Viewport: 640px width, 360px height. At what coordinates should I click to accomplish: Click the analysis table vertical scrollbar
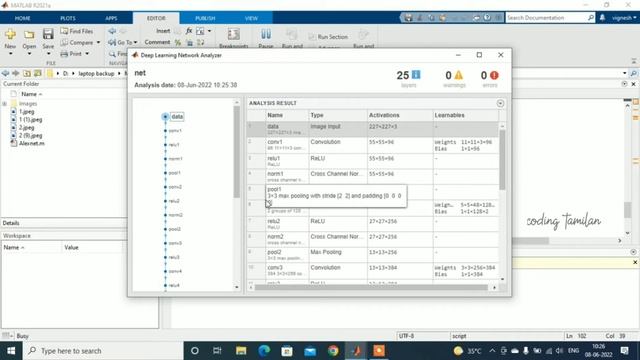(502, 160)
